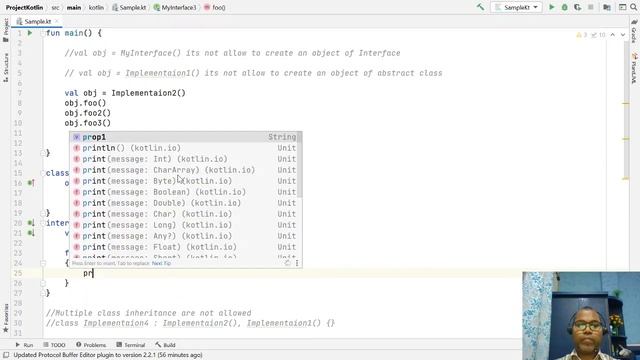Choose print(message: Any?) suggestion

[184, 236]
